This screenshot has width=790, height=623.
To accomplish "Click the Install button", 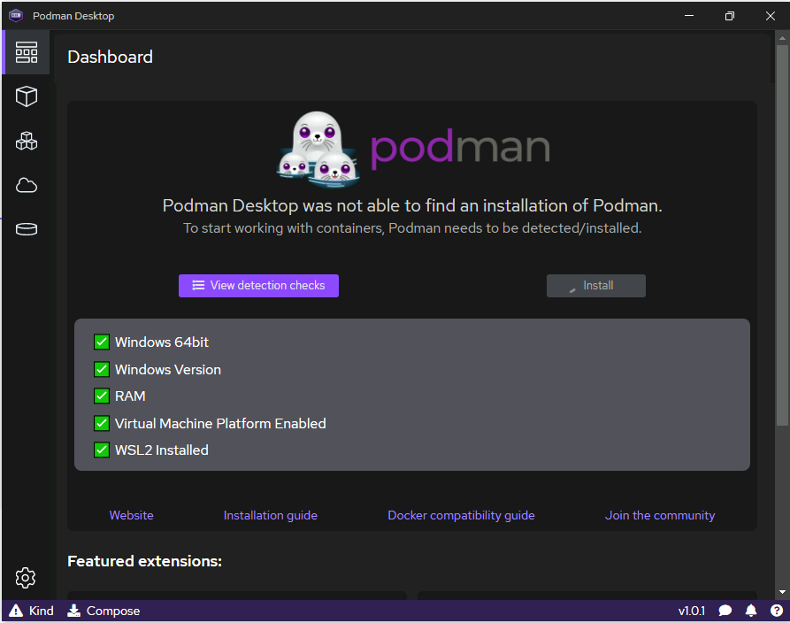I will click(x=596, y=286).
